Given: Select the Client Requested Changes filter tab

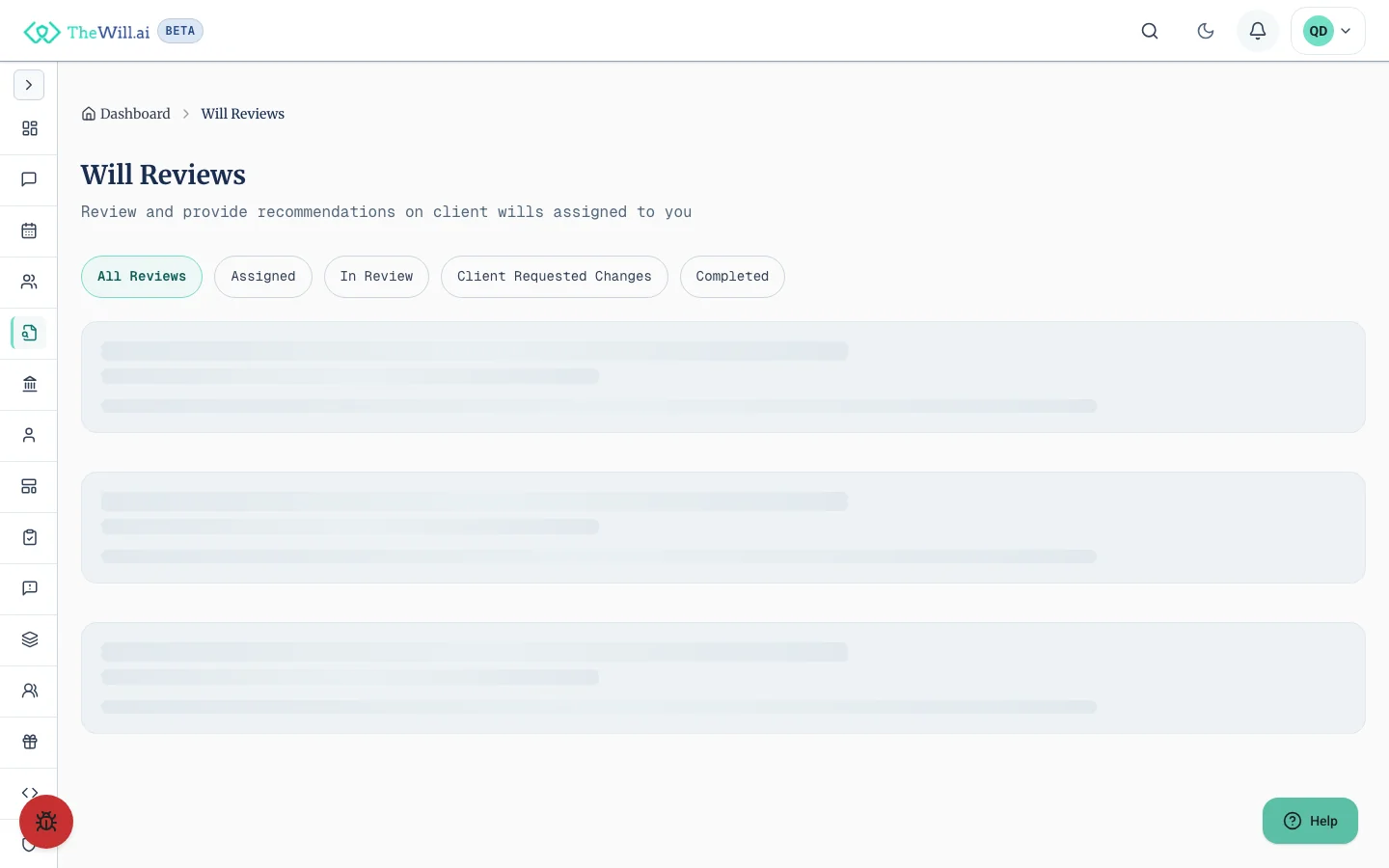Looking at the screenshot, I should point(555,277).
